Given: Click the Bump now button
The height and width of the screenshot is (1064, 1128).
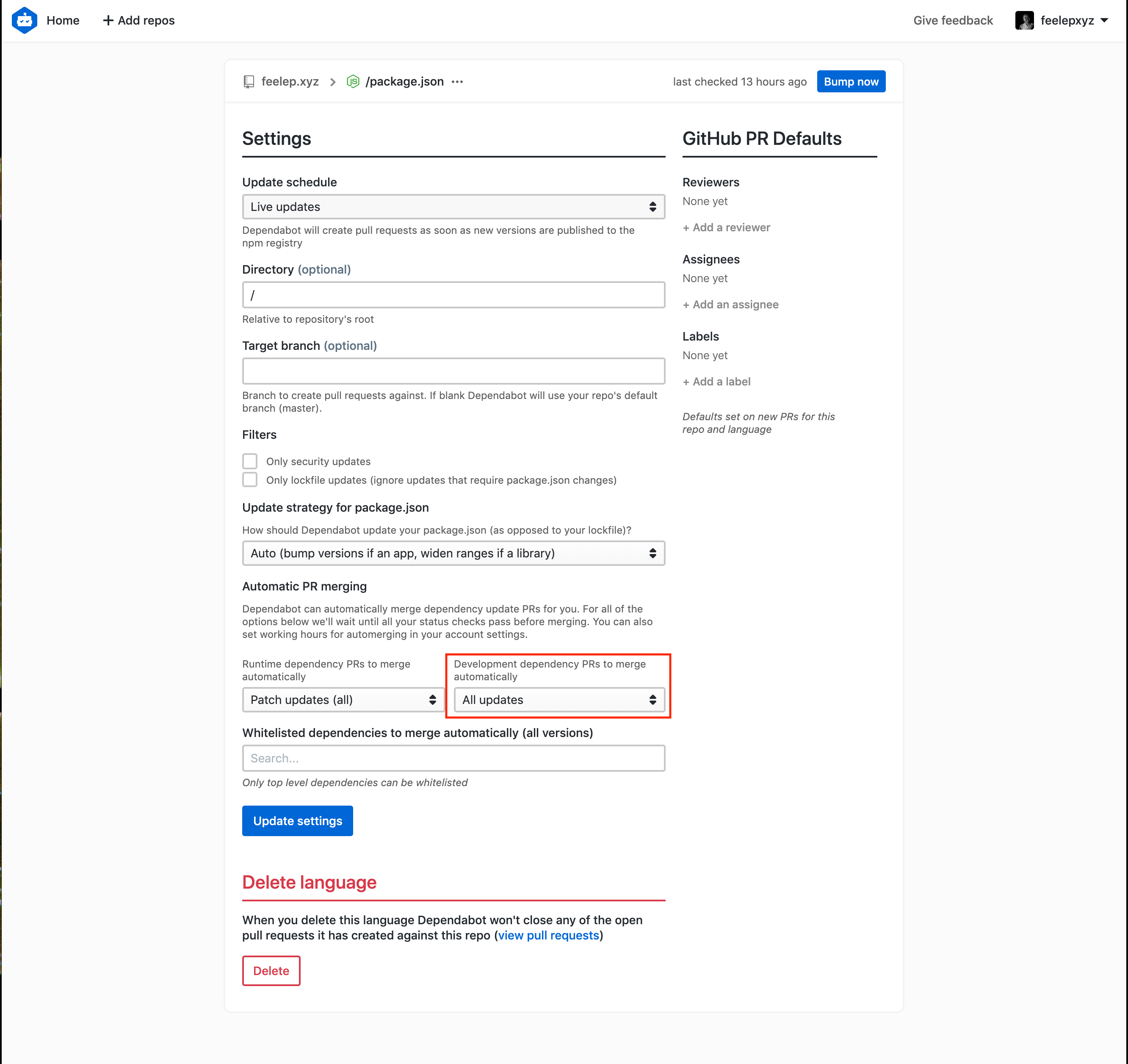Looking at the screenshot, I should pos(851,82).
